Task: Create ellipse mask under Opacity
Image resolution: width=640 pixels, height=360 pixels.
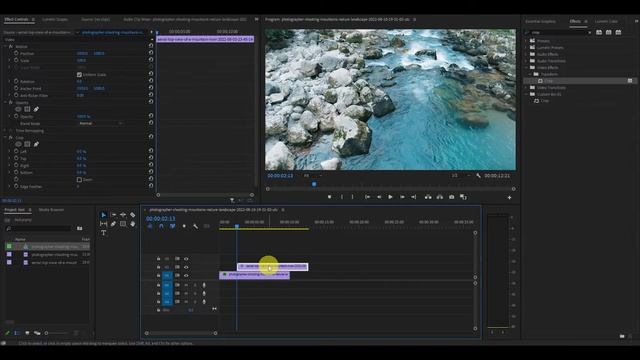Action: (18, 109)
